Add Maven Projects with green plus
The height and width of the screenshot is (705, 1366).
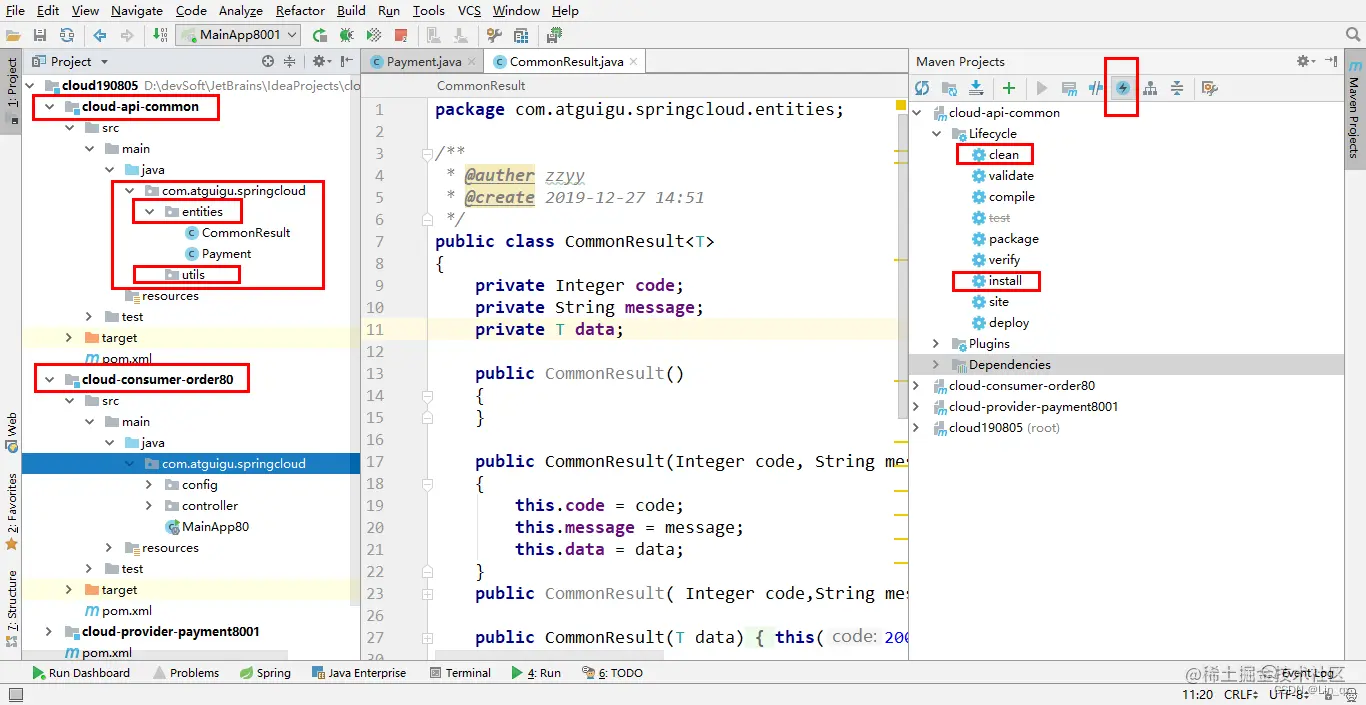click(x=1009, y=88)
